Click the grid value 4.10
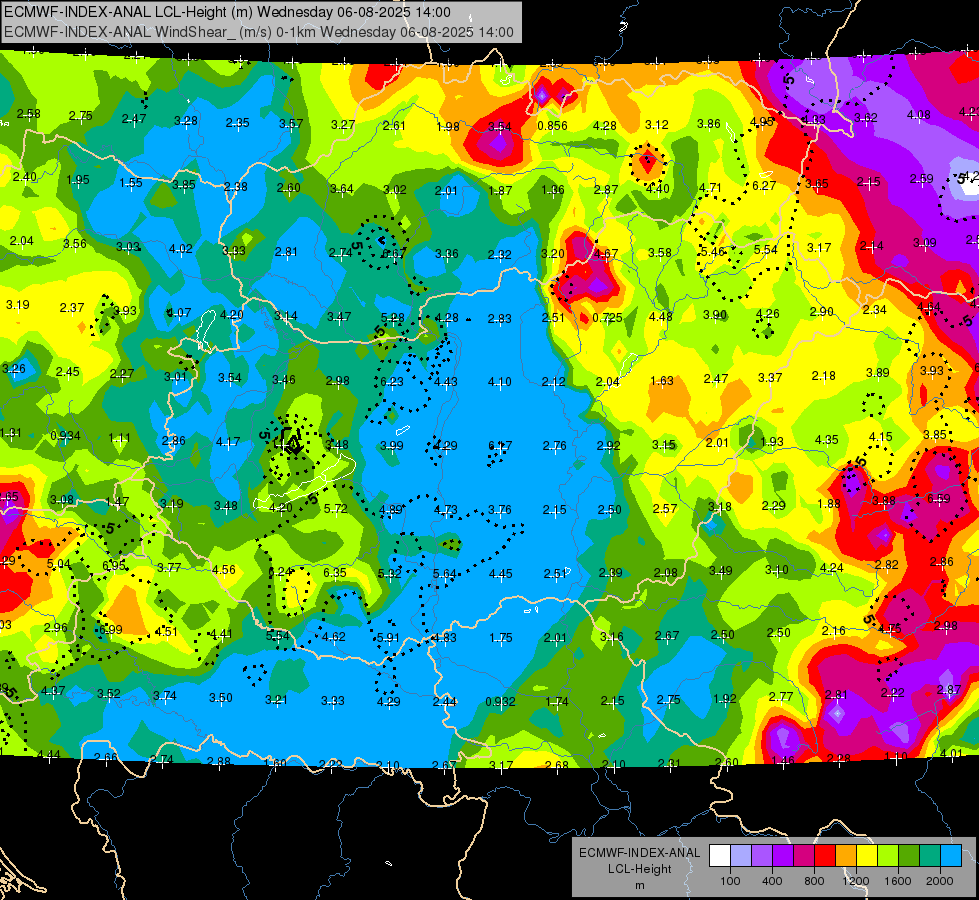Image resolution: width=979 pixels, height=900 pixels. click(499, 381)
